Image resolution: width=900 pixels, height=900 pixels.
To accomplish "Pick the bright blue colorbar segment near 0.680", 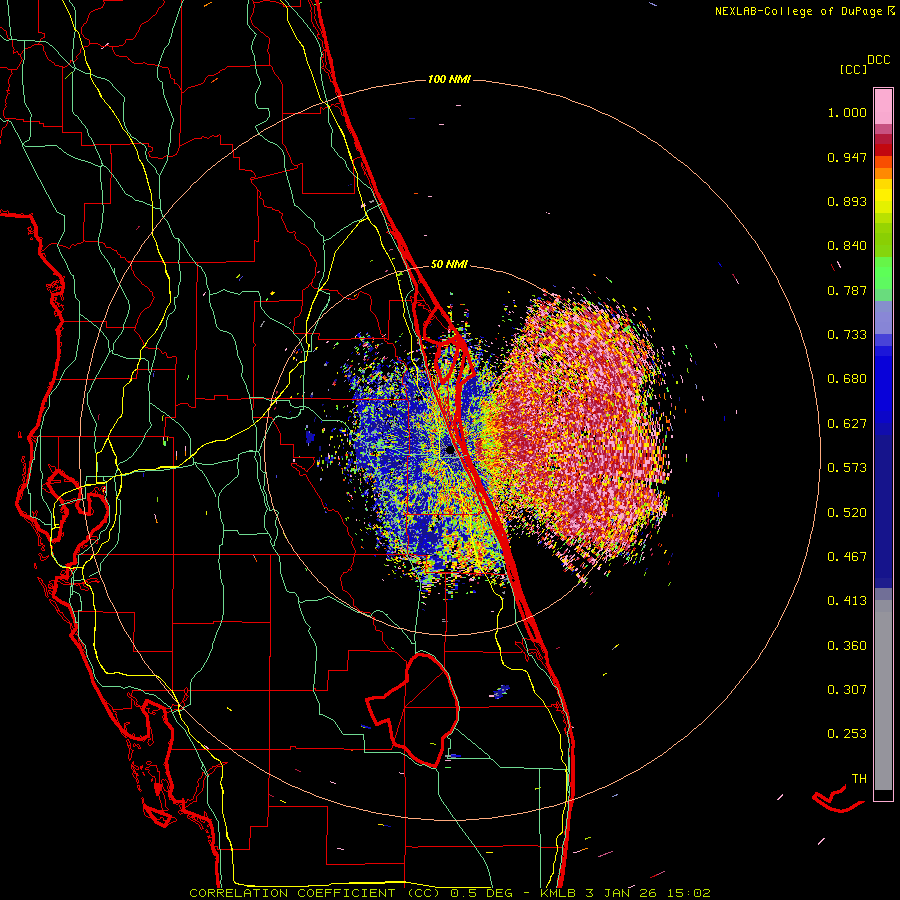I will pyautogui.click(x=883, y=385).
